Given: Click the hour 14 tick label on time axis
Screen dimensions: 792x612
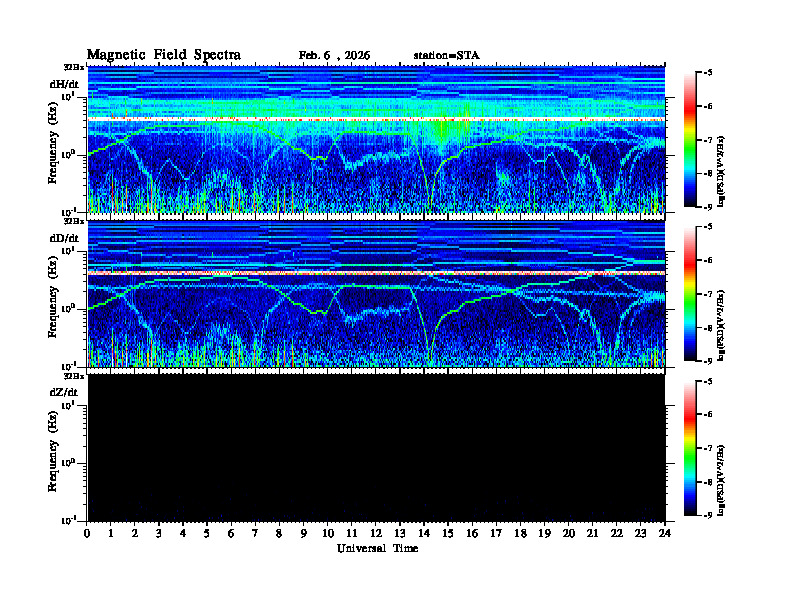Looking at the screenshot, I should [424, 533].
